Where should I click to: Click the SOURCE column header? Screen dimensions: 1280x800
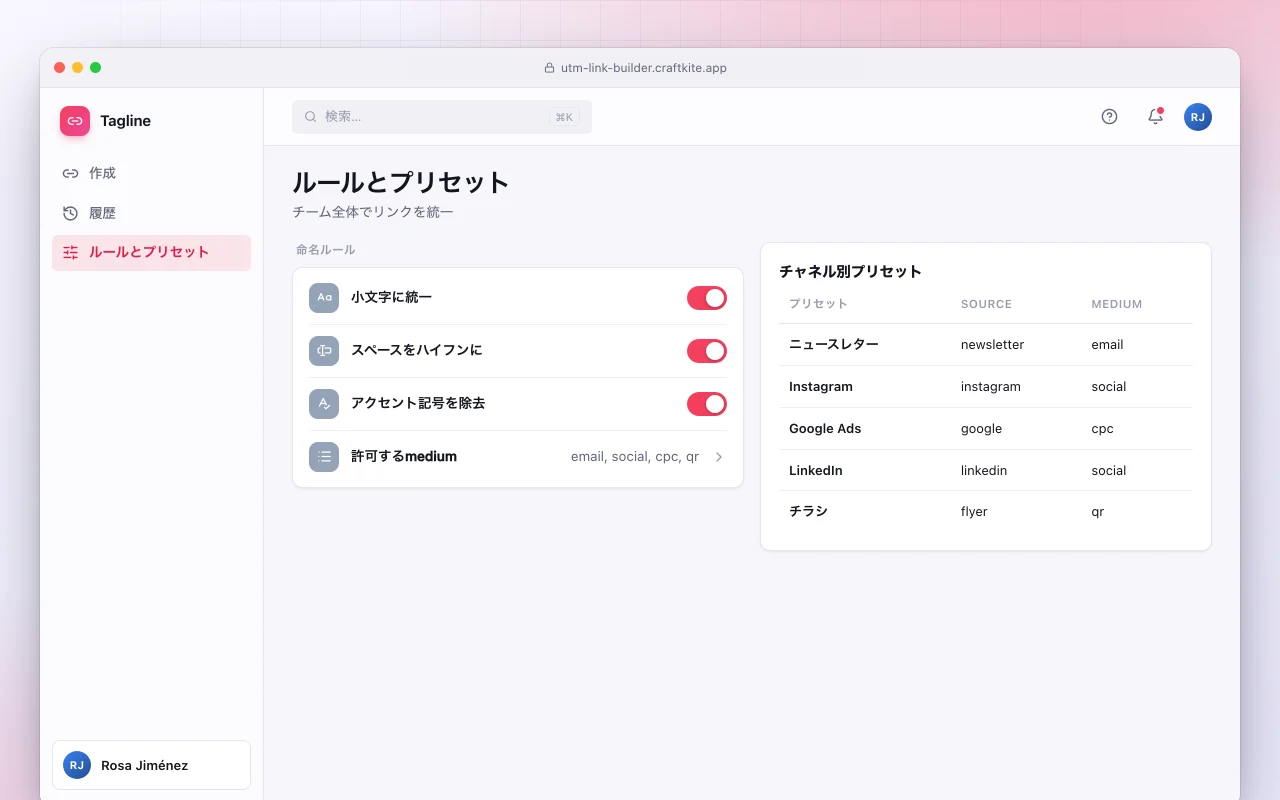coord(986,304)
